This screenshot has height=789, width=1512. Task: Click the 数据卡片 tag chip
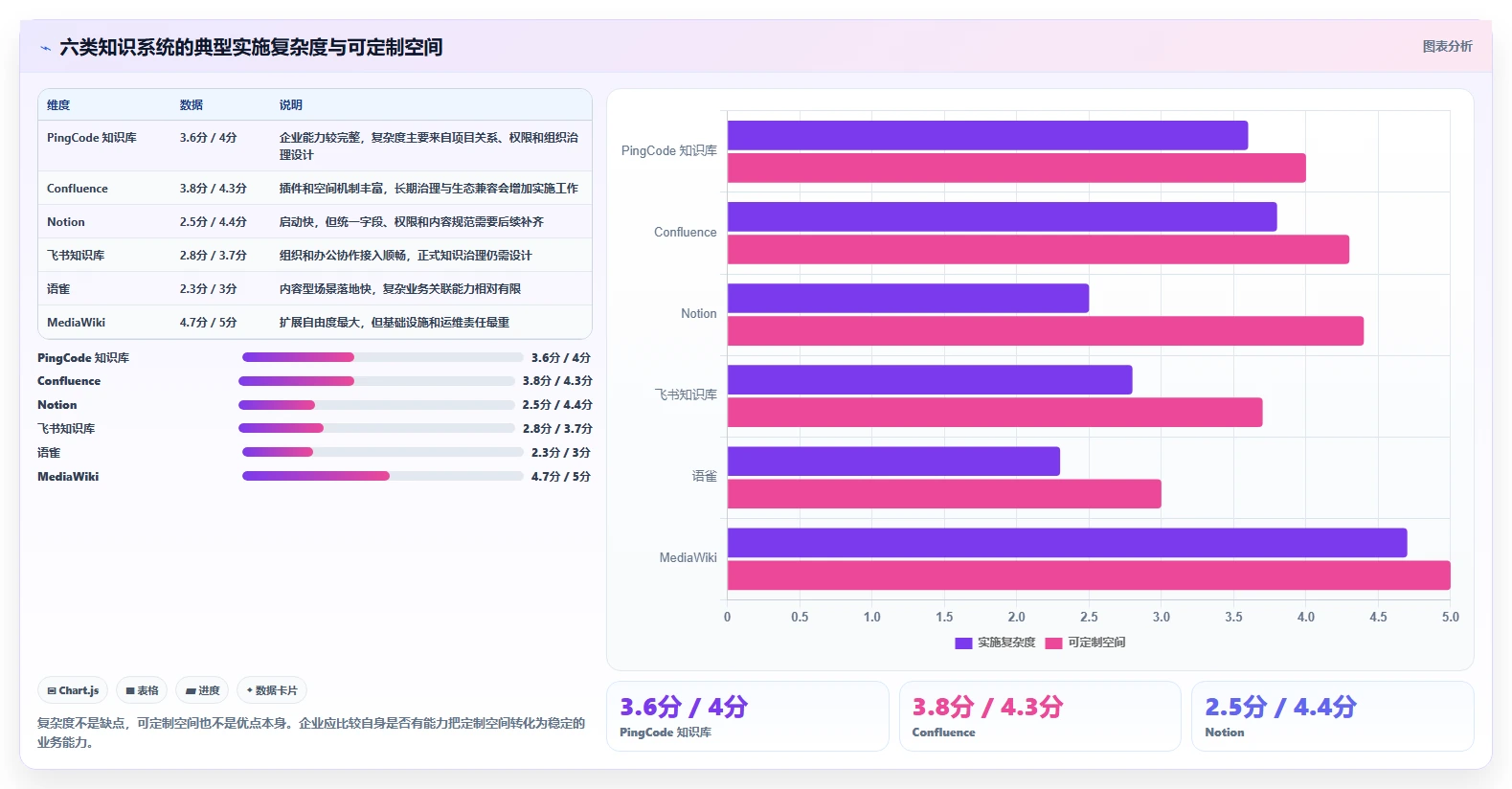(272, 690)
